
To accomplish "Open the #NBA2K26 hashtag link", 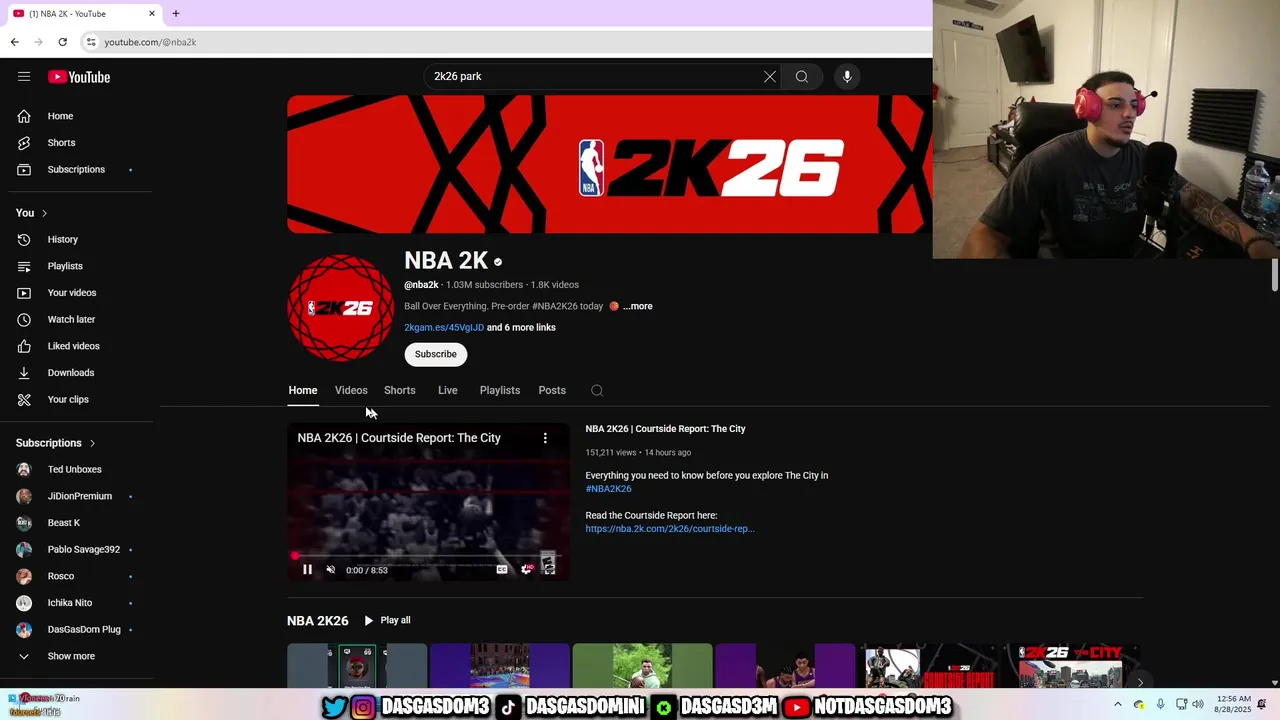I will click(x=609, y=489).
